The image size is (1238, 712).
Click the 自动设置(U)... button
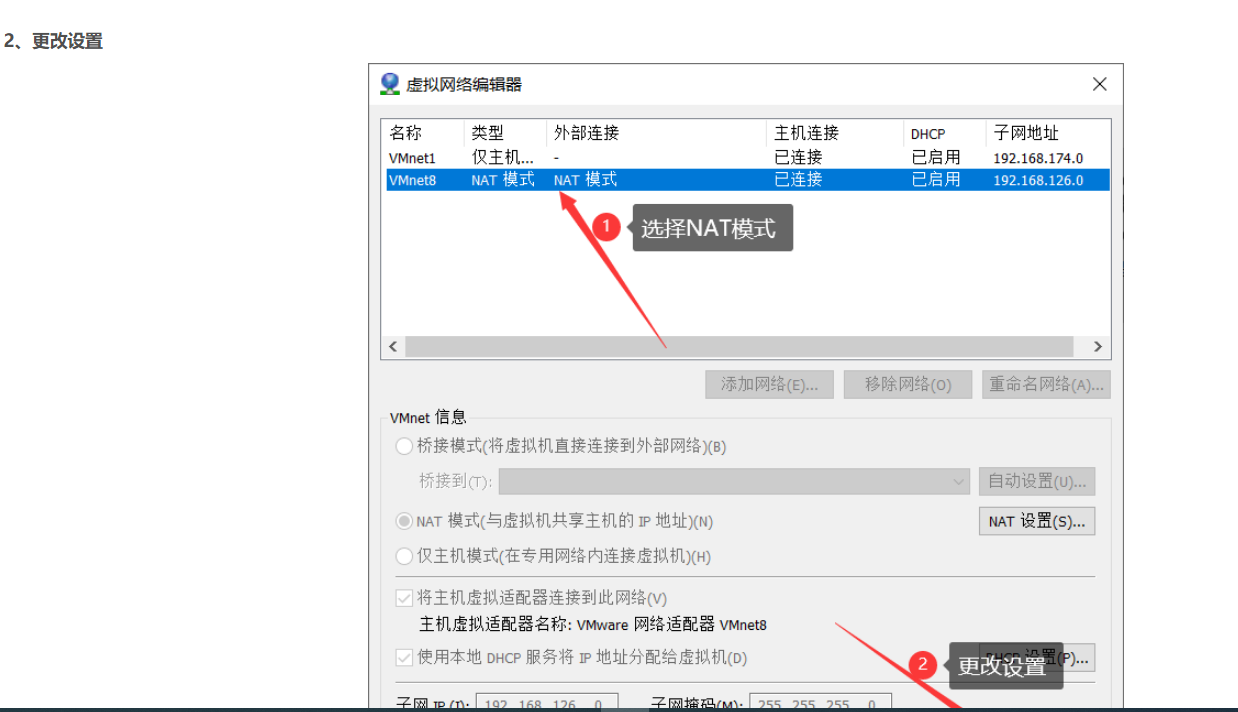1037,481
